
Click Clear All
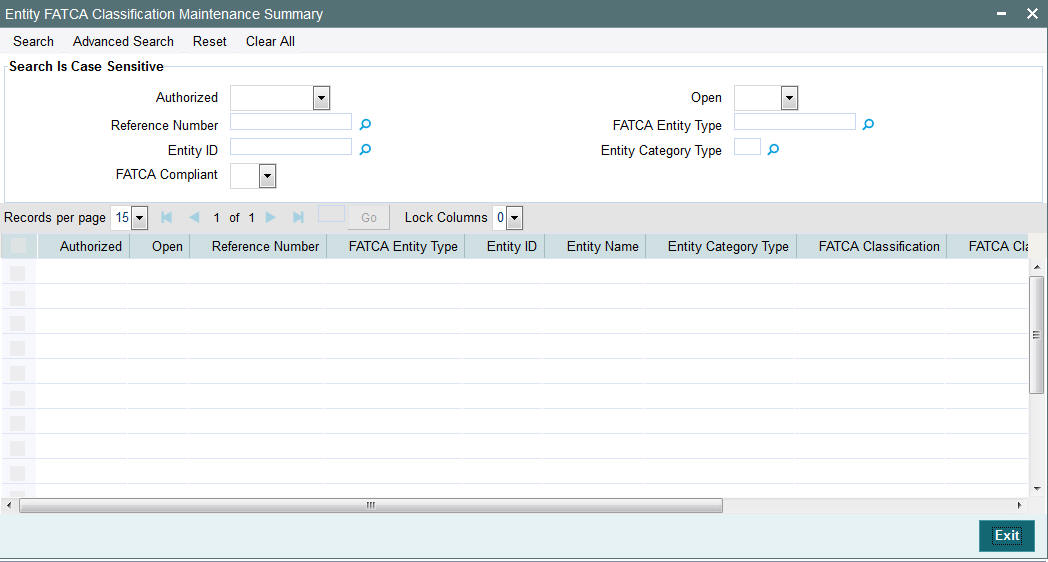tap(270, 41)
